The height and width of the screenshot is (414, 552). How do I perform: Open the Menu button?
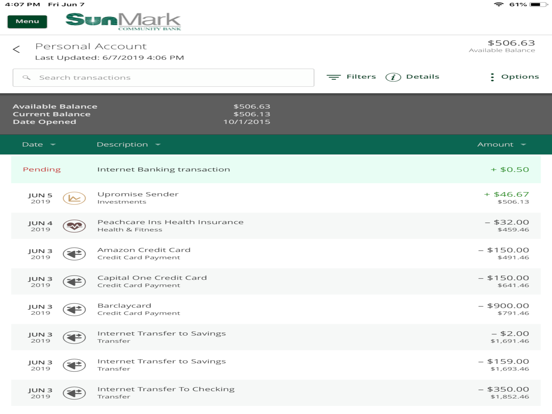[27, 21]
